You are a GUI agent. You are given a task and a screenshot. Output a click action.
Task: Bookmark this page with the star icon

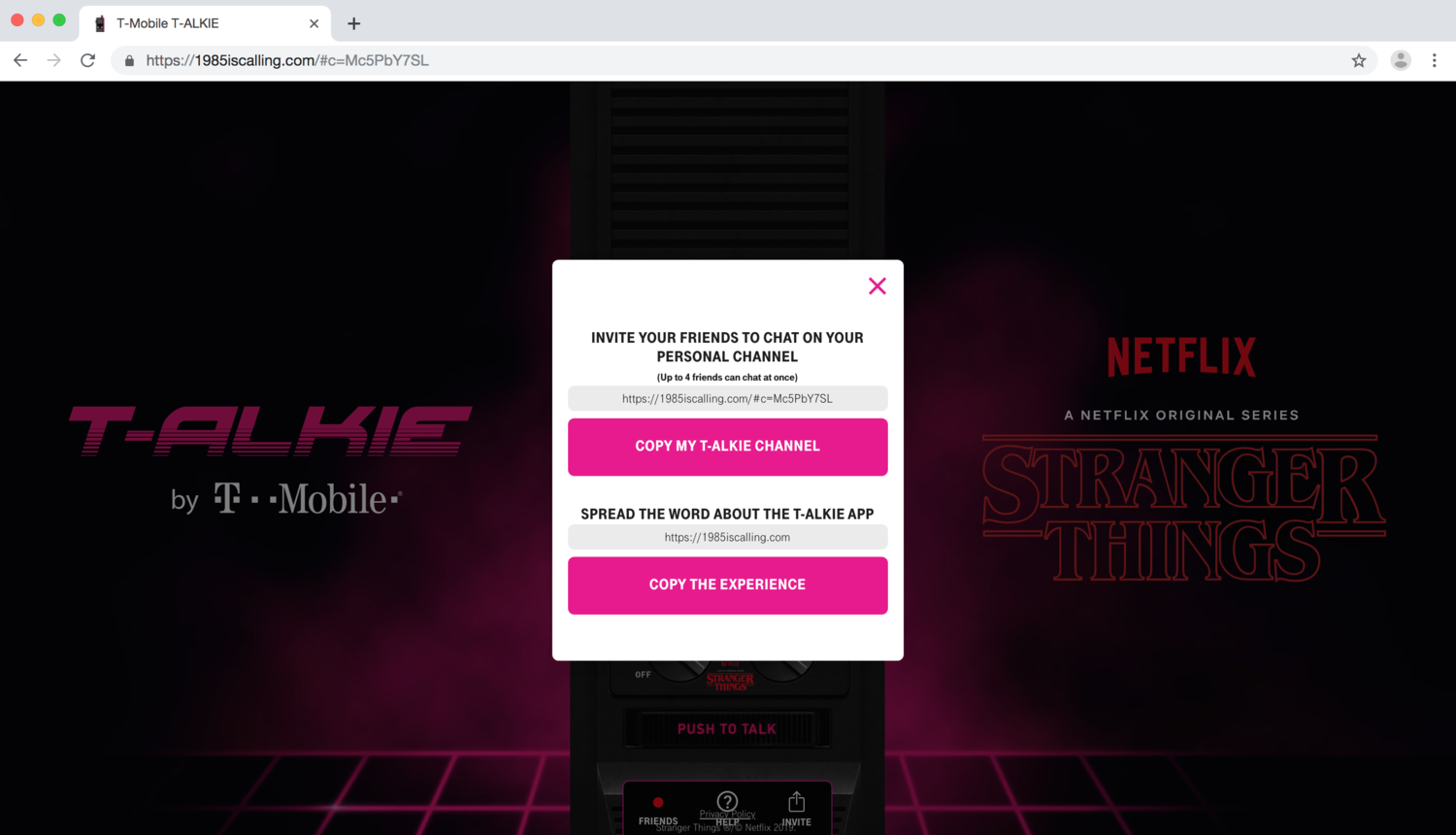click(x=1359, y=60)
